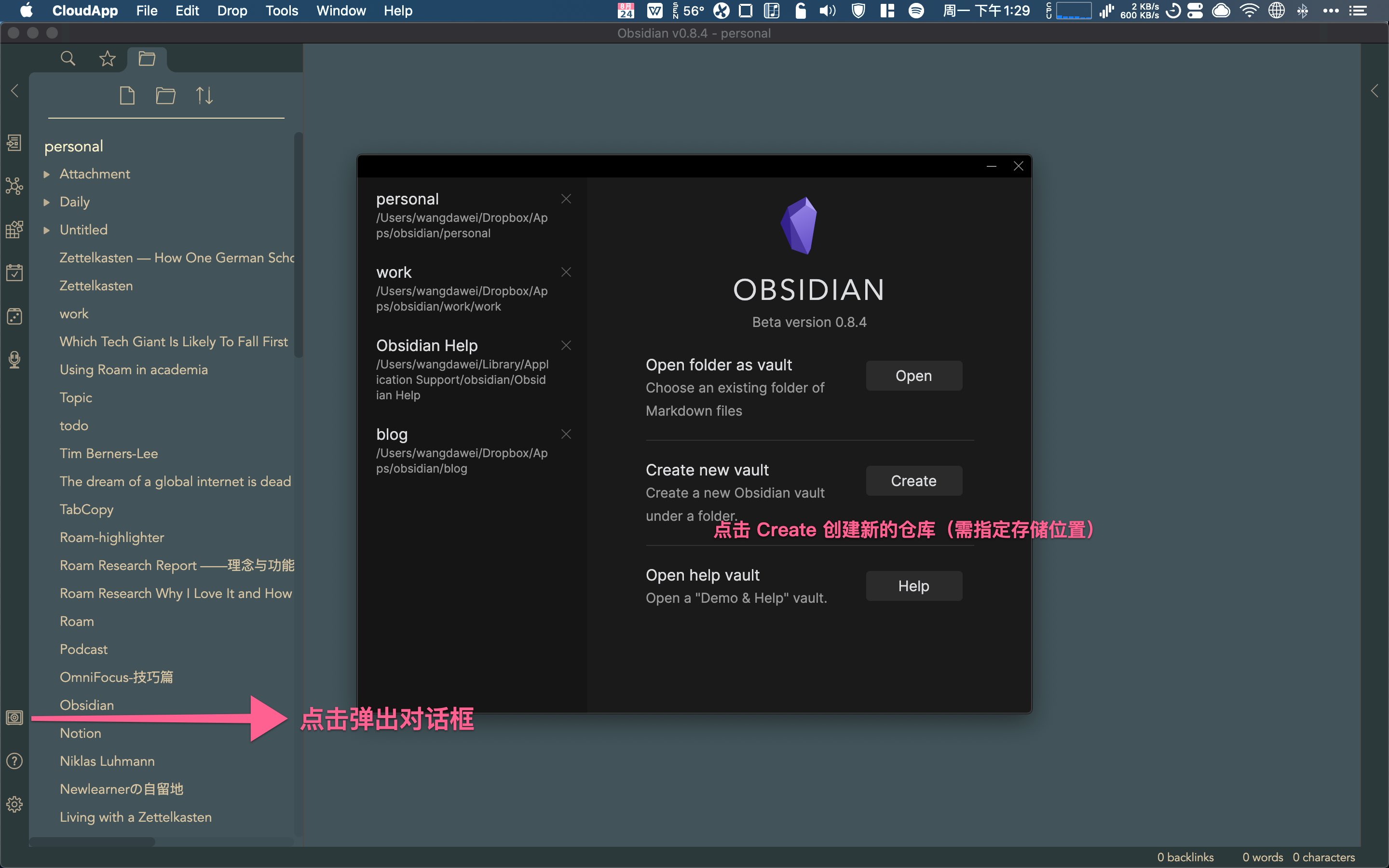Expand the Untitled folder
This screenshot has width=1389, height=868.
point(47,230)
